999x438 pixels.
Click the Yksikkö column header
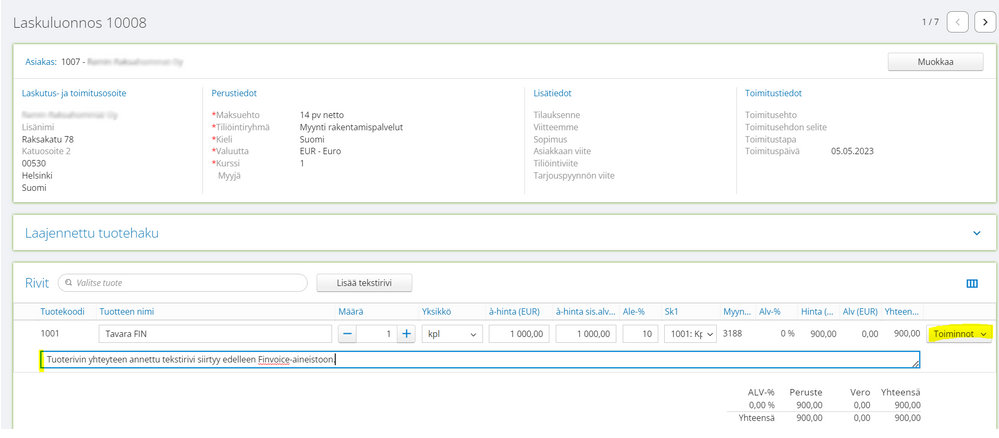[435, 312]
